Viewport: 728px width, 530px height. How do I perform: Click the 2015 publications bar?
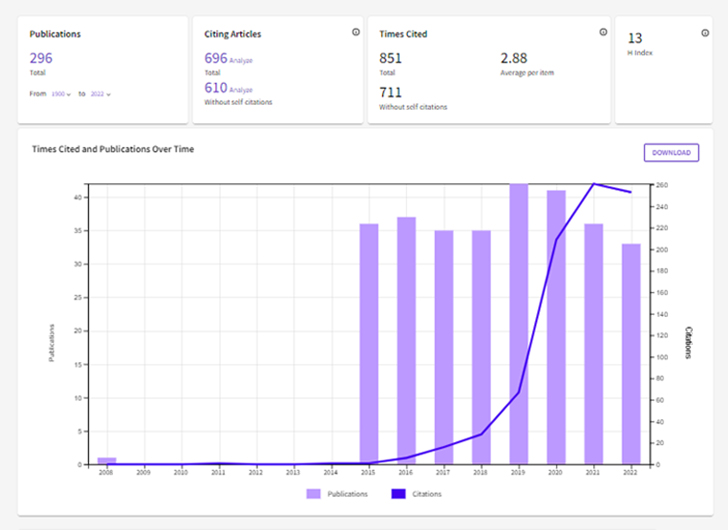[369, 344]
